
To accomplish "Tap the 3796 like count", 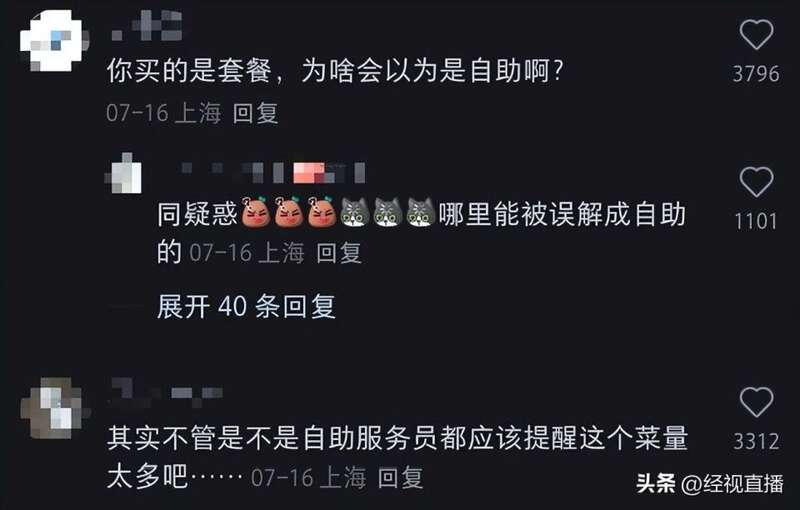I will [x=756, y=74].
